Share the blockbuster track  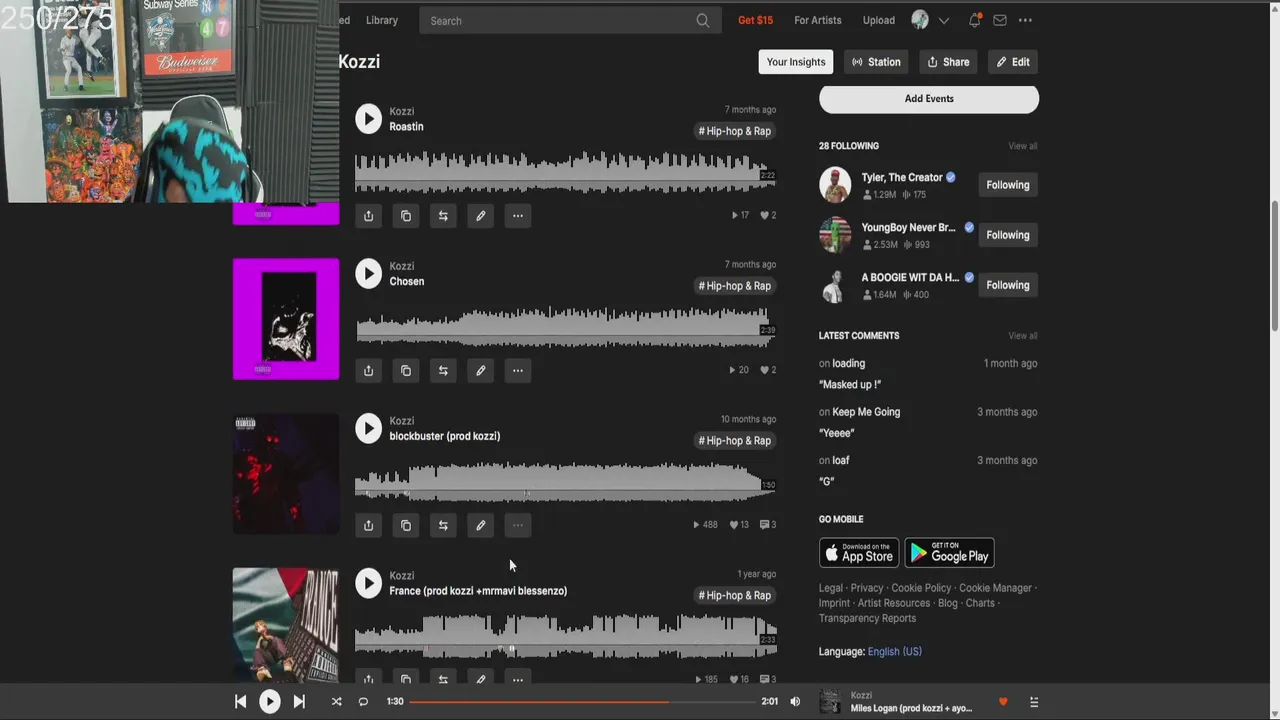(368, 526)
